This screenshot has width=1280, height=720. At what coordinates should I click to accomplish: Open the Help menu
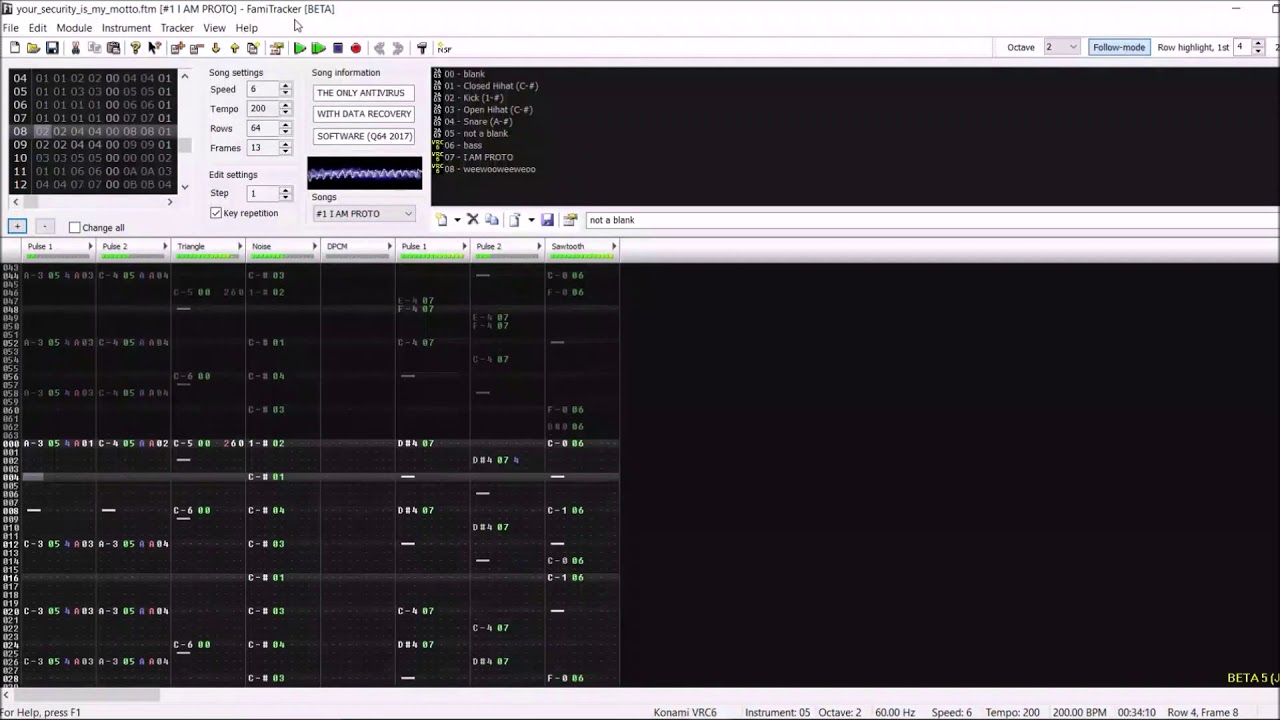coord(246,28)
